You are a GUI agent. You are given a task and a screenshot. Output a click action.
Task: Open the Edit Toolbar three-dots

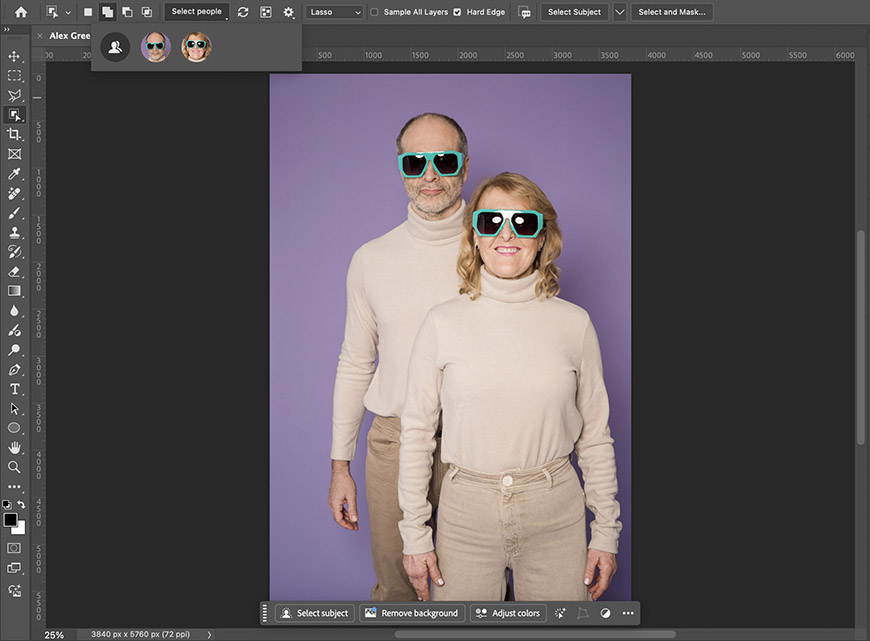(14, 487)
